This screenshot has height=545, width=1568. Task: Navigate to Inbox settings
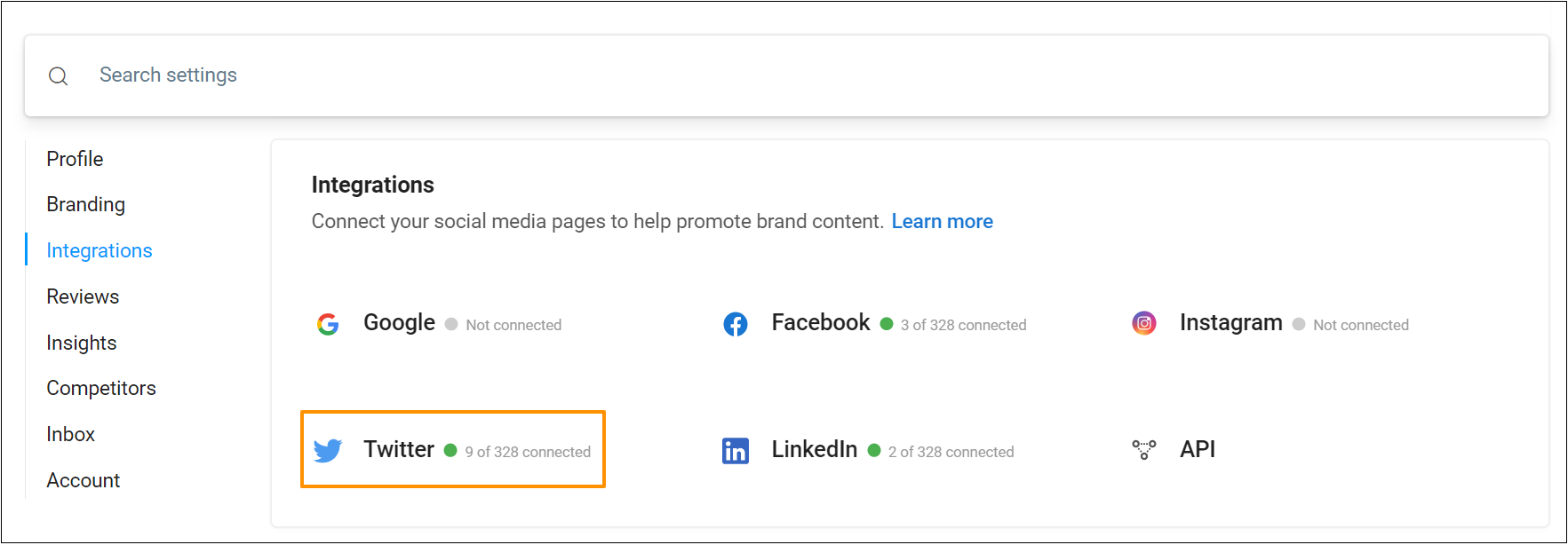coord(71,435)
